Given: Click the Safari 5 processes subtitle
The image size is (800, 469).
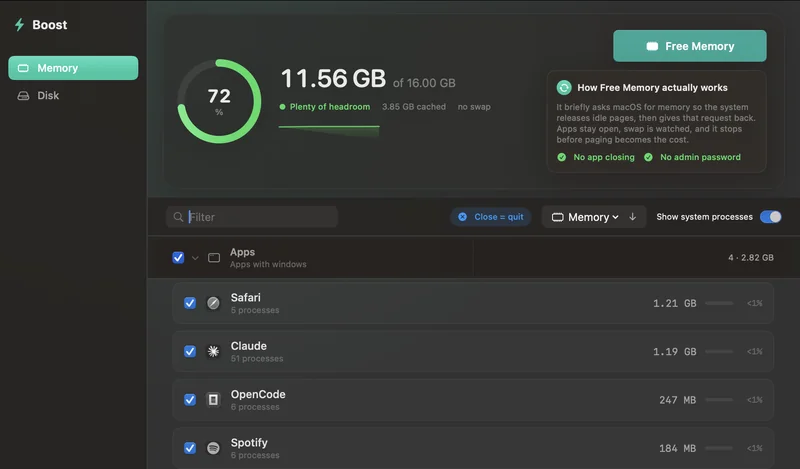Looking at the screenshot, I should [x=255, y=310].
